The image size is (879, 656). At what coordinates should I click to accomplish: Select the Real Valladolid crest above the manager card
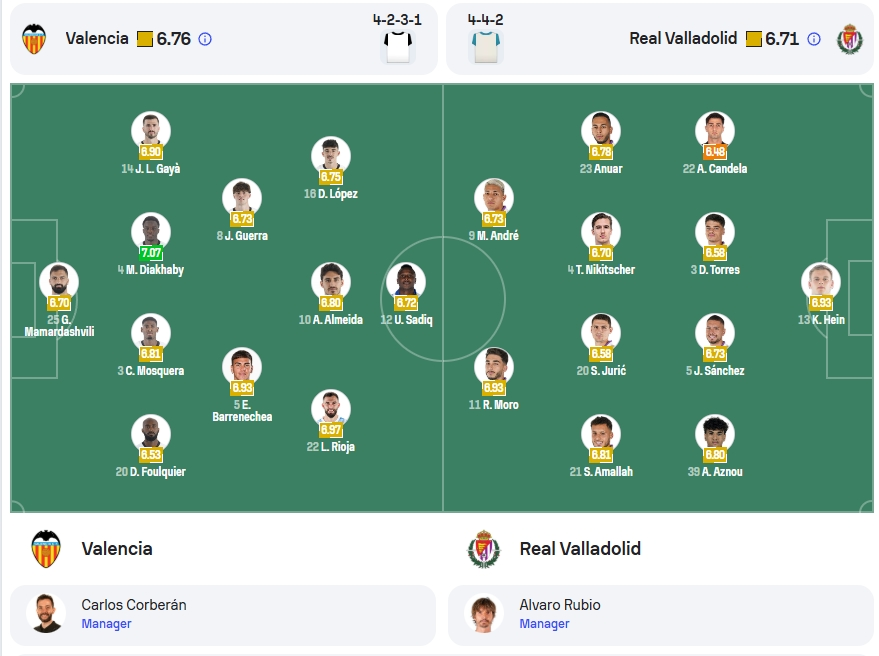[483, 549]
